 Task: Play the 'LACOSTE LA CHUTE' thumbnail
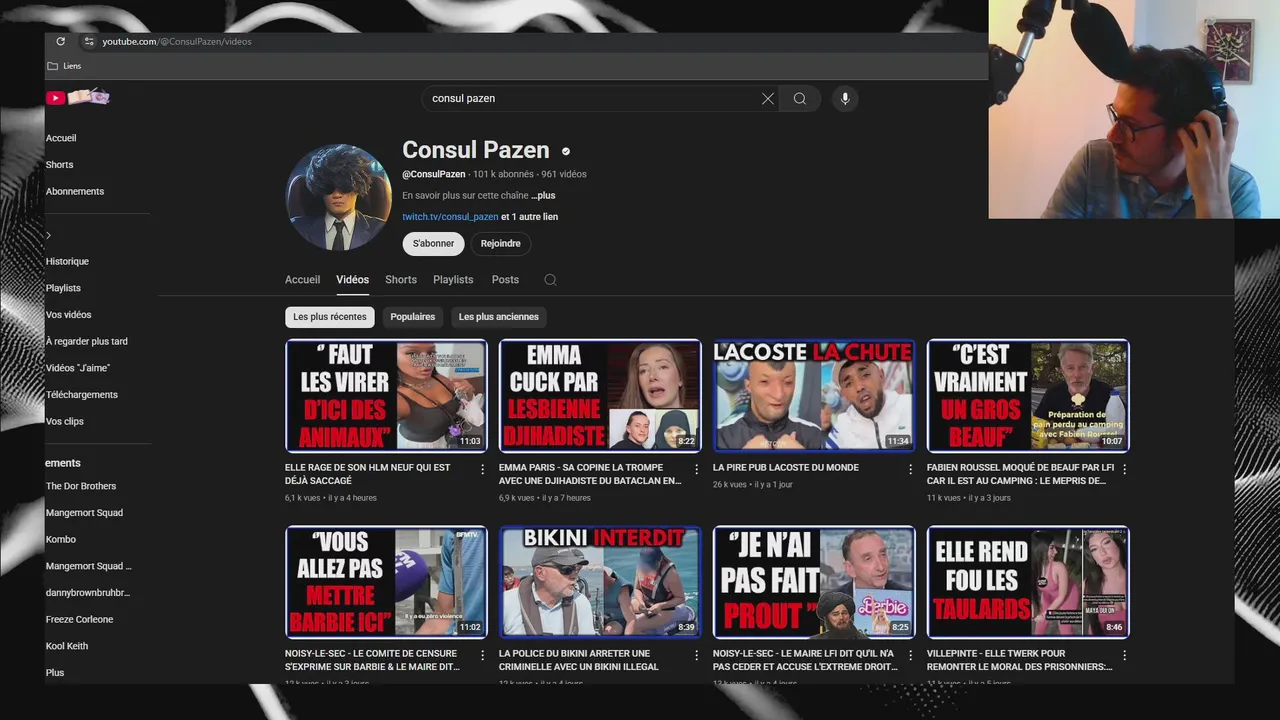[x=814, y=396]
